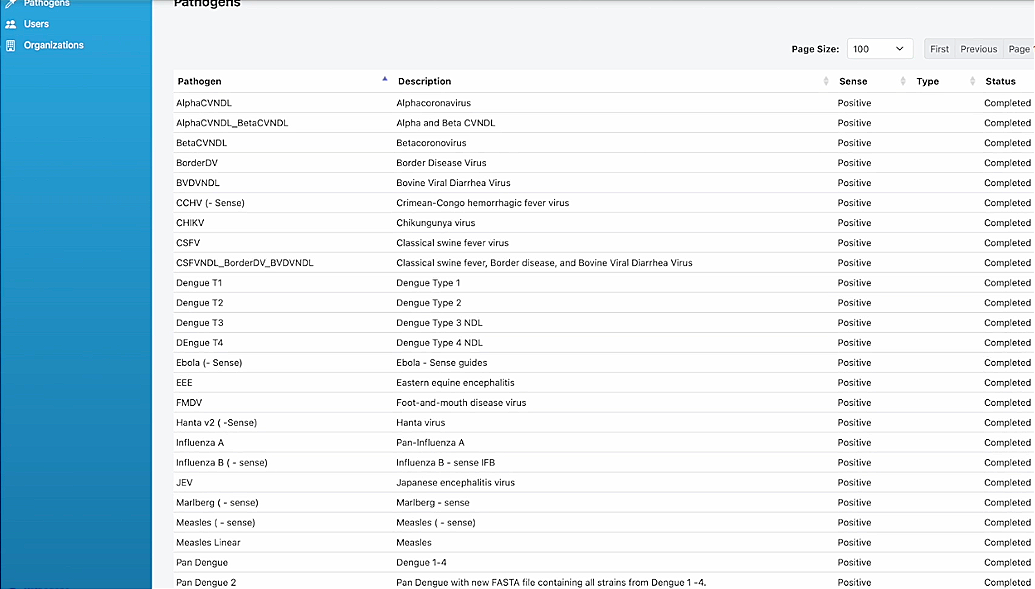This screenshot has width=1035, height=589.
Task: Sort by the Type column header text
Action: point(927,81)
